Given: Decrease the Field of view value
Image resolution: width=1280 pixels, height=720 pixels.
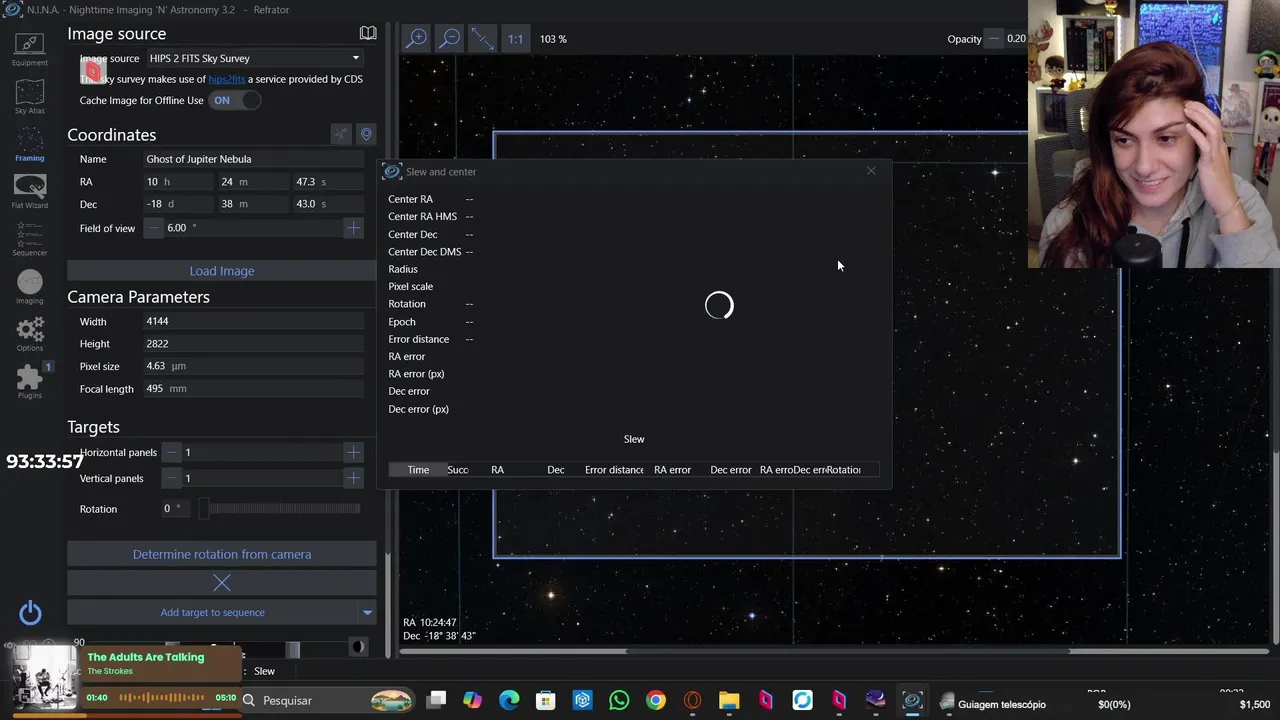Looking at the screenshot, I should (x=154, y=228).
